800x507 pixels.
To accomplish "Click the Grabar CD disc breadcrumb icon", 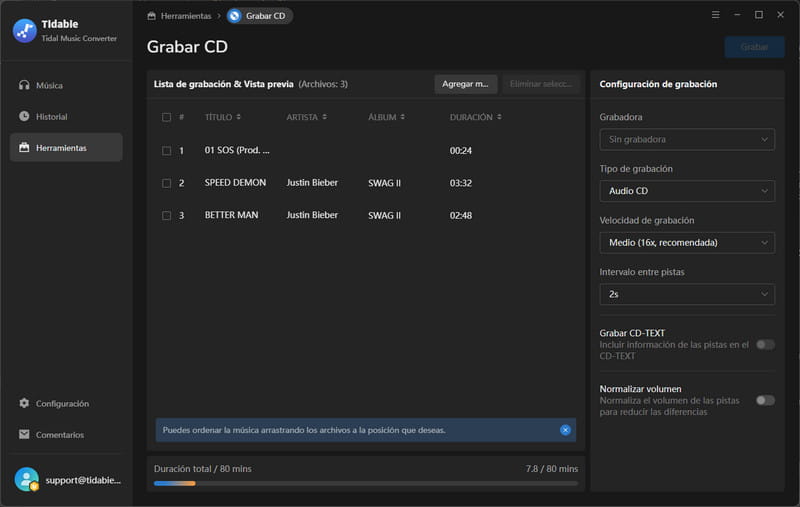I will pyautogui.click(x=234, y=16).
